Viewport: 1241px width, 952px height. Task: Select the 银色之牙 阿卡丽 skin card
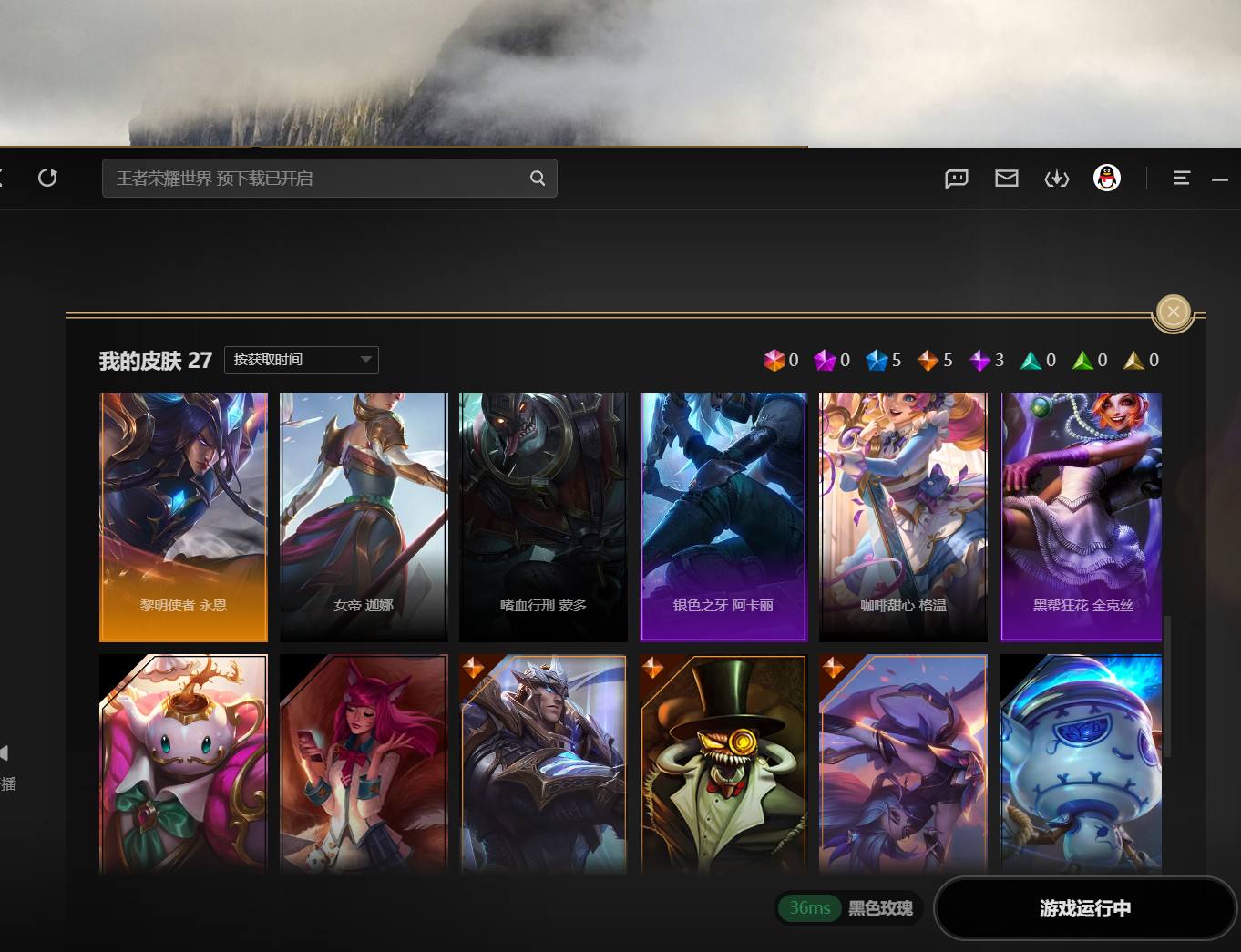tap(723, 517)
